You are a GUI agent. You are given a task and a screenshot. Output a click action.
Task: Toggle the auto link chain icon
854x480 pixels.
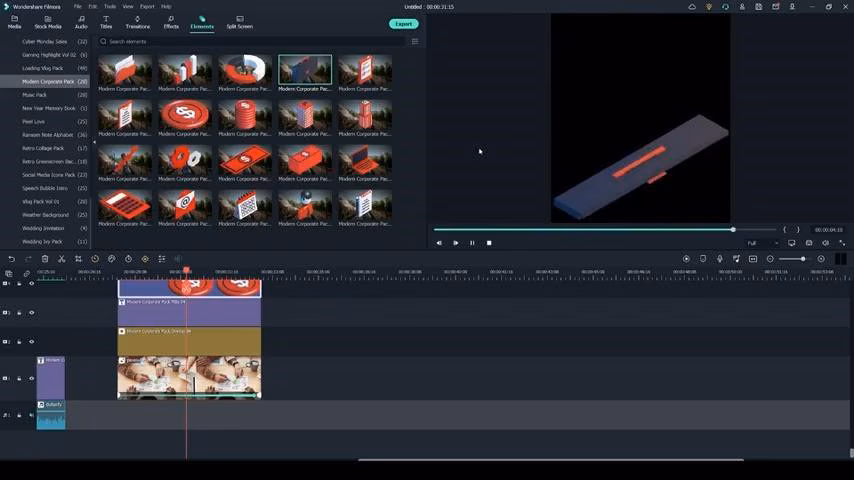26,274
